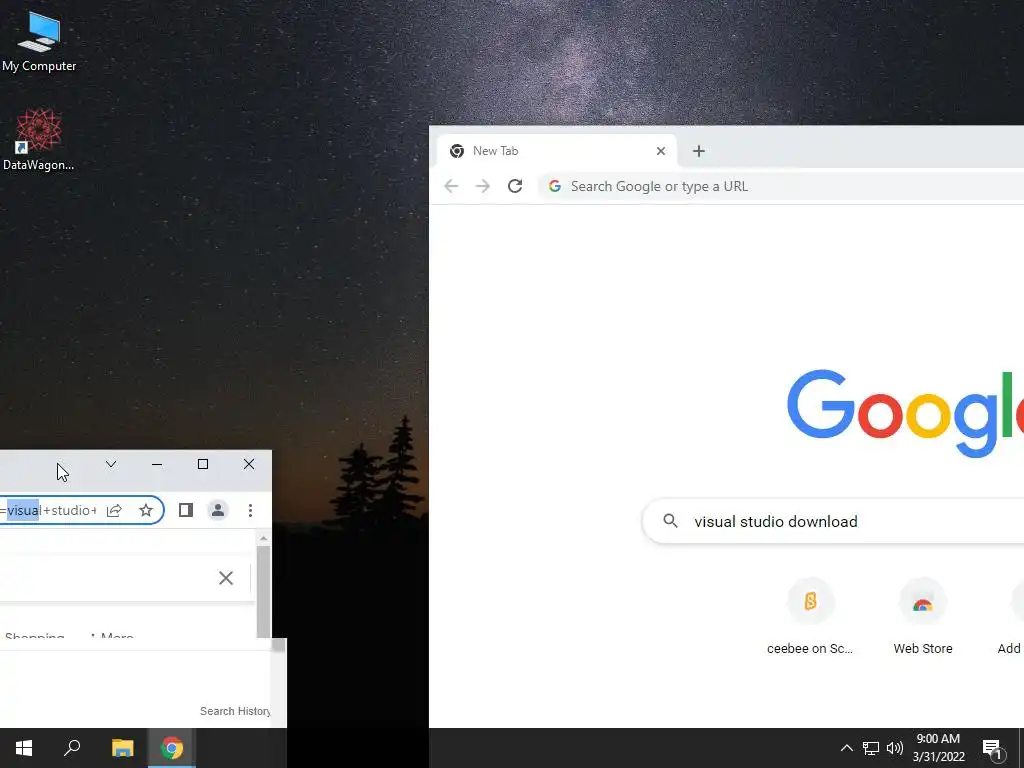Close the New Tab tab
1024x768 pixels.
pyautogui.click(x=660, y=151)
